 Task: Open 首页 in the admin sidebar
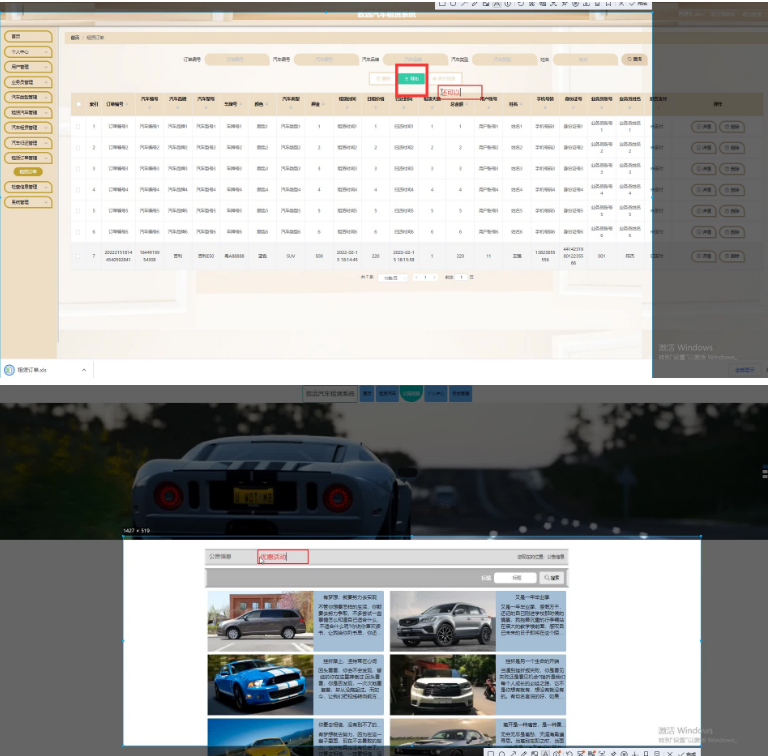[28, 37]
